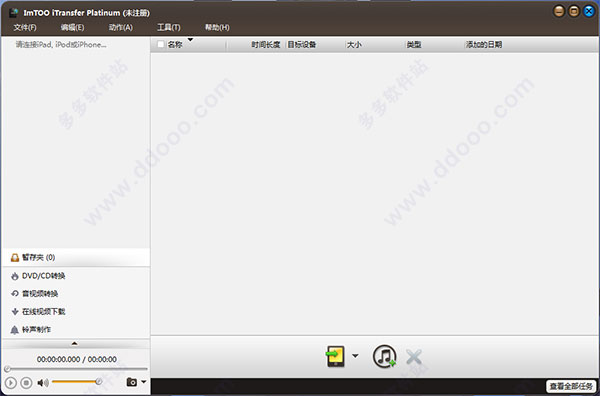Collapse the preview panel with up arrow
600x396 pixels.
pyautogui.click(x=75, y=344)
